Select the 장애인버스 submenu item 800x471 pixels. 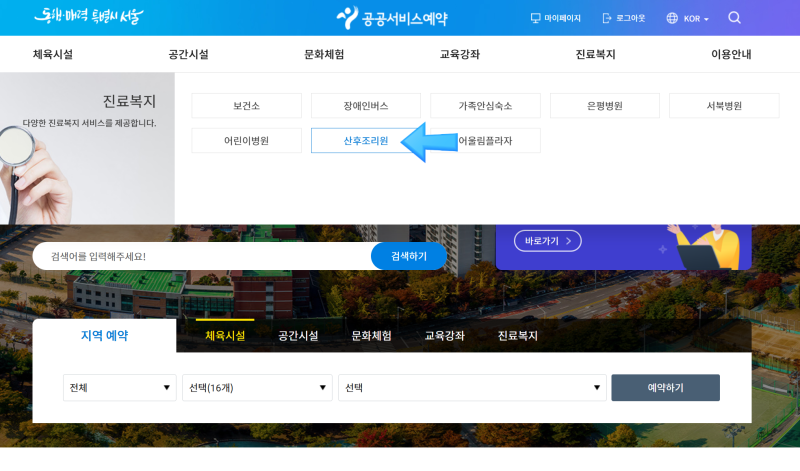pos(366,106)
